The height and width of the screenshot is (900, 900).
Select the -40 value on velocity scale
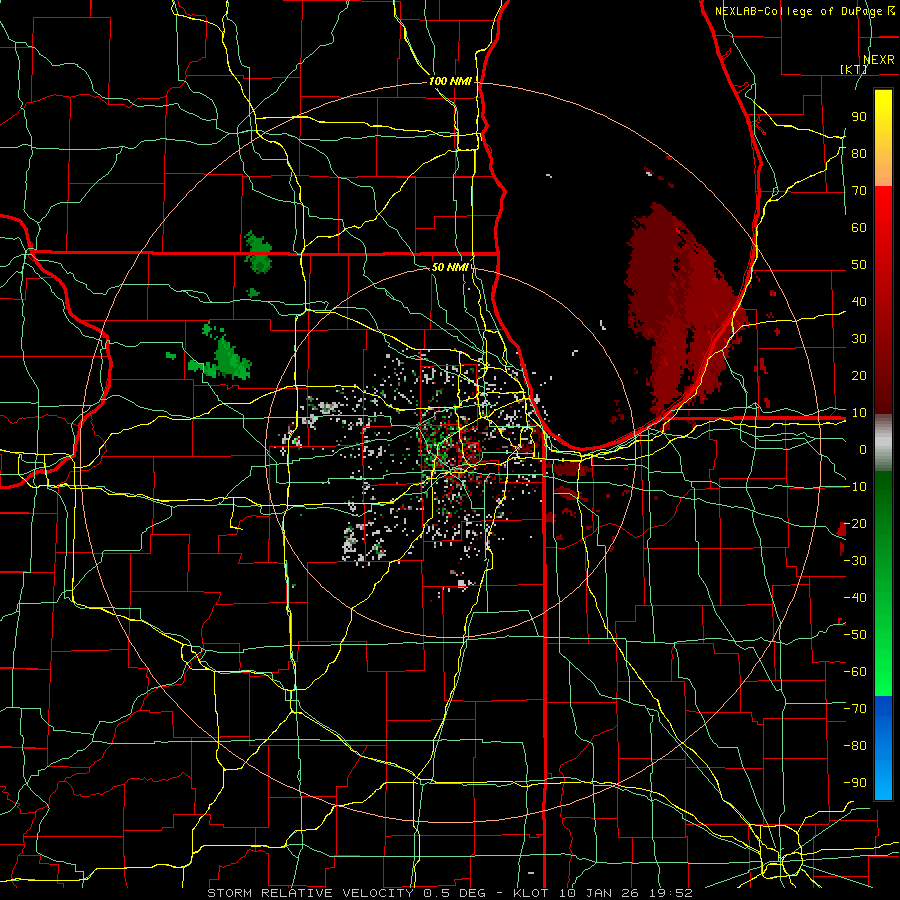(x=855, y=598)
